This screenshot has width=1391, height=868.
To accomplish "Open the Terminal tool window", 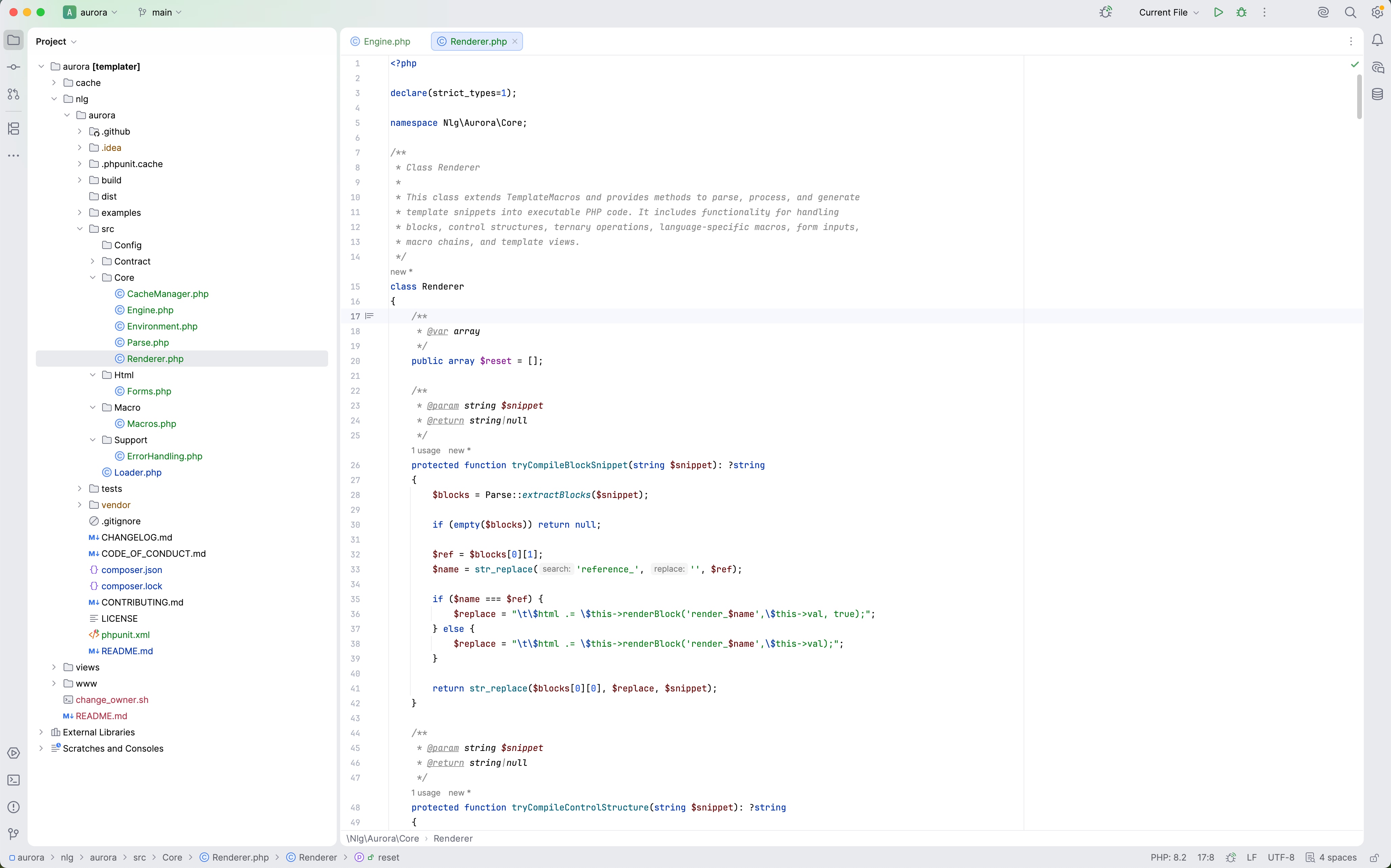I will (14, 780).
